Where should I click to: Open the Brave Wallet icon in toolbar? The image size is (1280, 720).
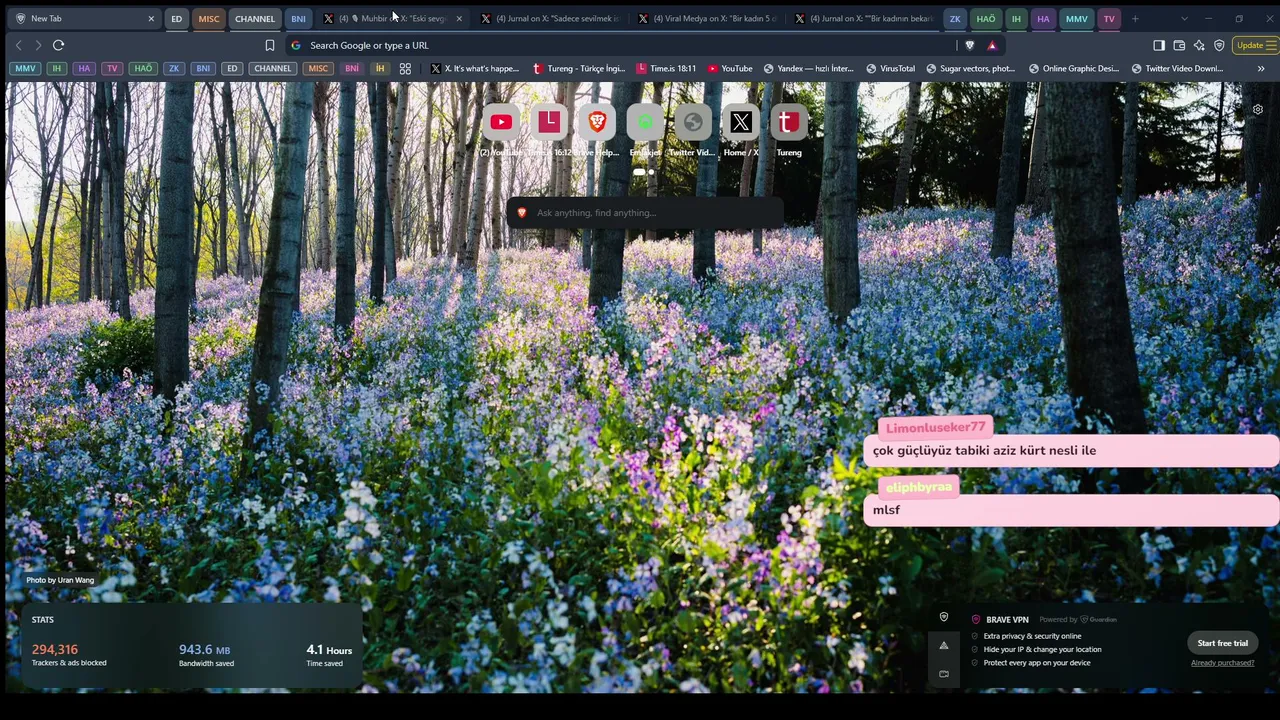(1179, 45)
